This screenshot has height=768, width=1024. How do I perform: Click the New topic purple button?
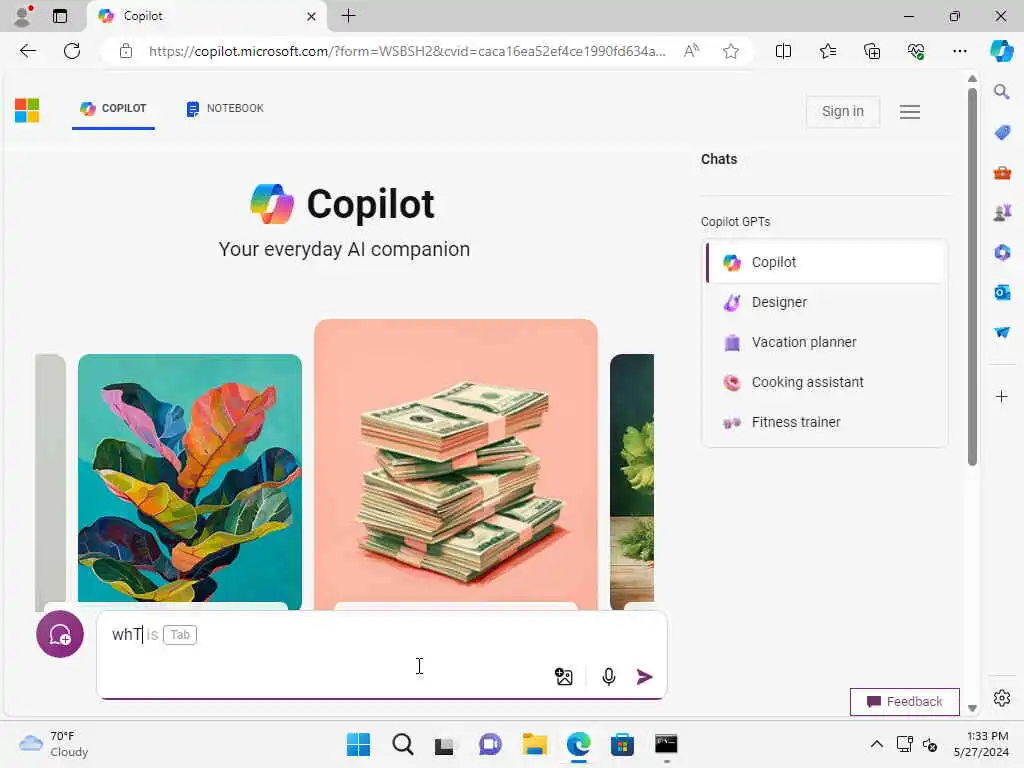(x=59, y=633)
